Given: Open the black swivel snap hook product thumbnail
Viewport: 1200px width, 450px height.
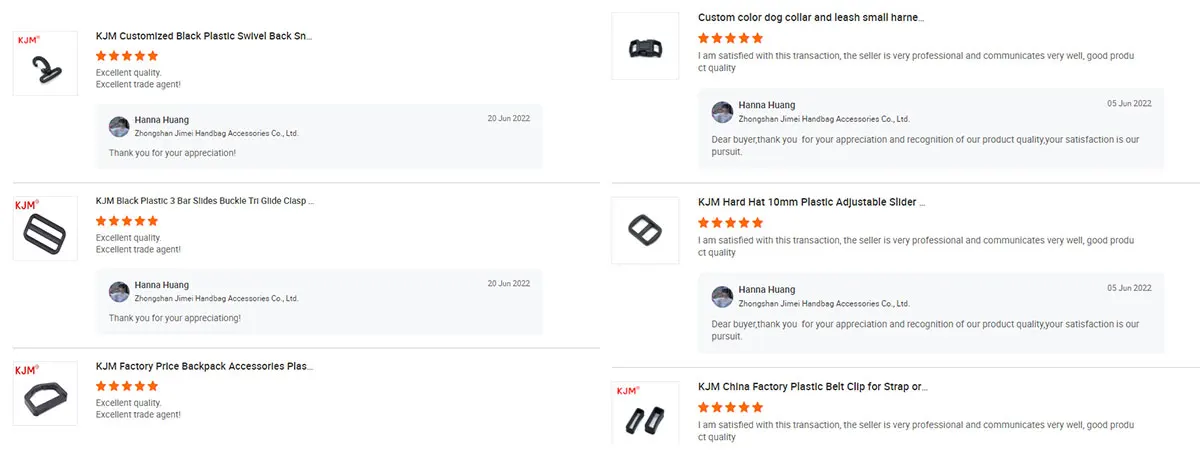Looking at the screenshot, I should click(45, 63).
